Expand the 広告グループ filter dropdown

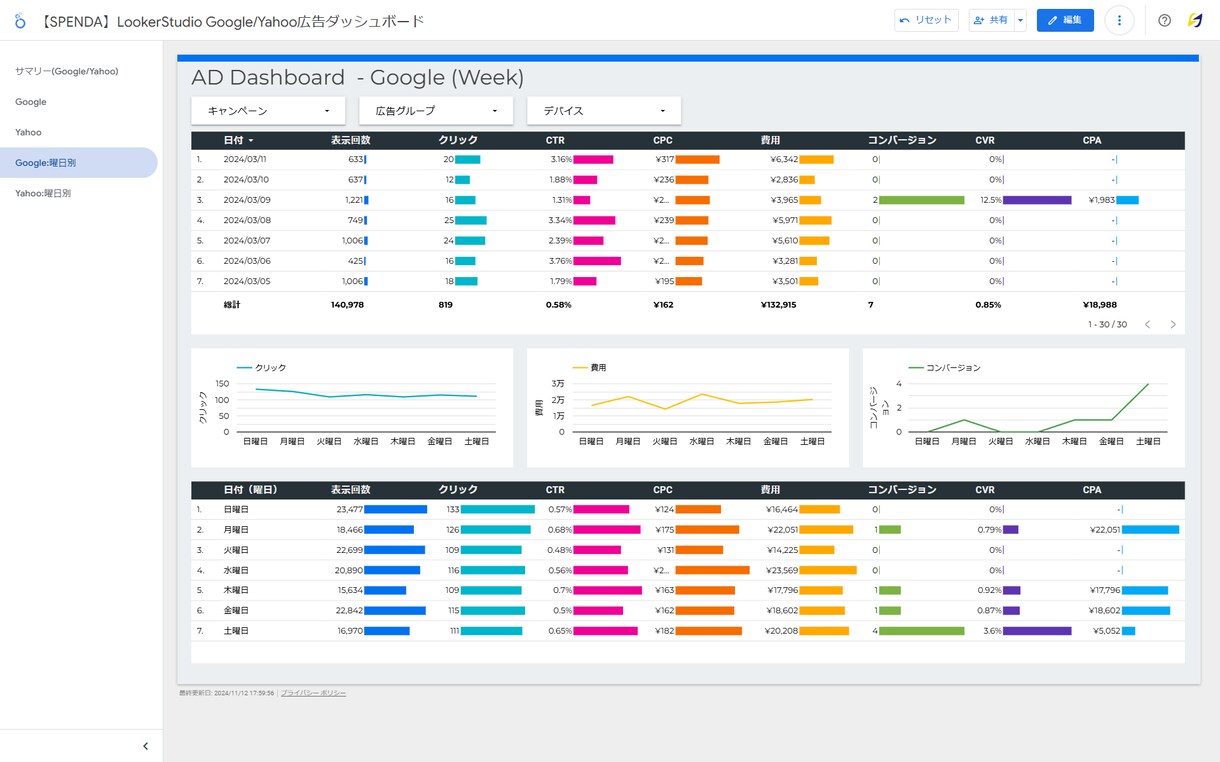436,111
